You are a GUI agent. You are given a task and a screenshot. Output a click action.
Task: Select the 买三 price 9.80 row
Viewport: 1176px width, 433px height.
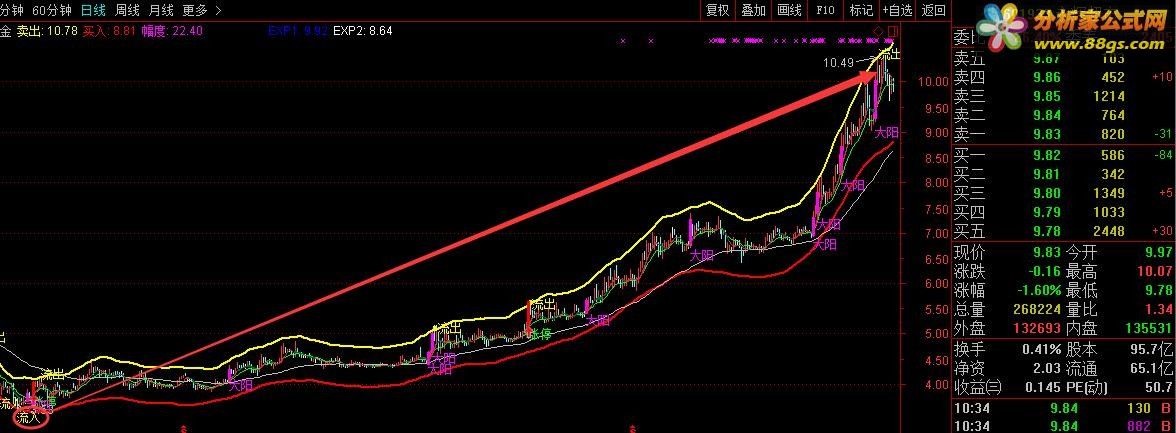click(x=1063, y=194)
